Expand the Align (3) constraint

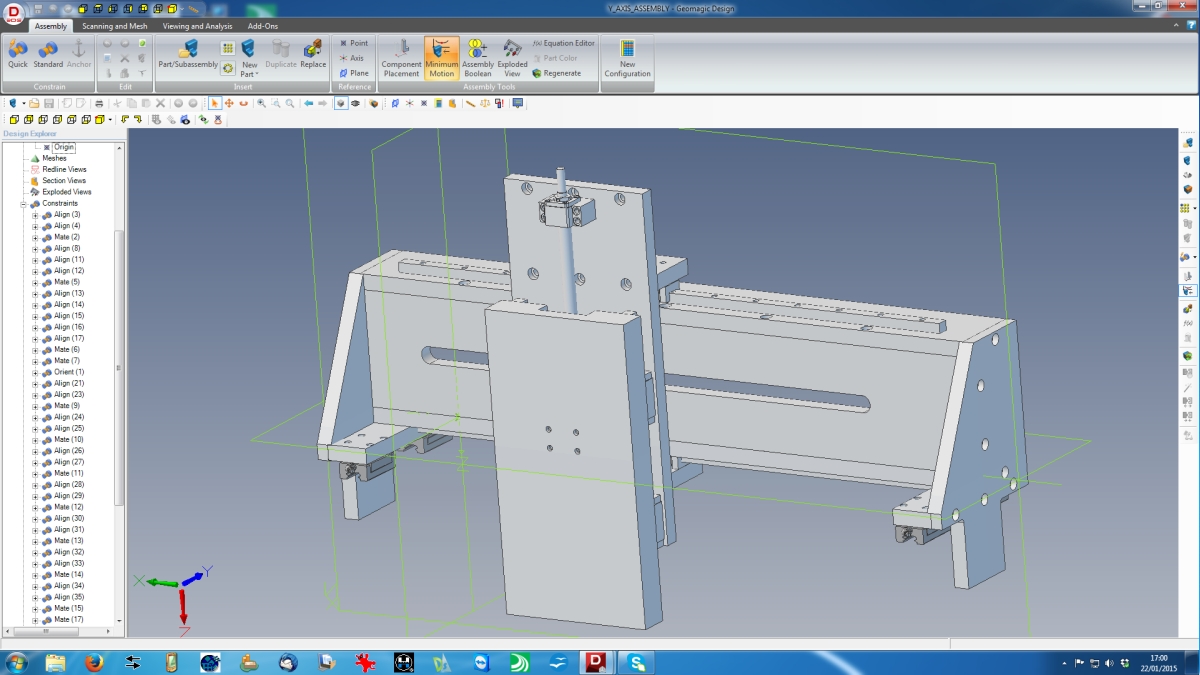[35, 215]
